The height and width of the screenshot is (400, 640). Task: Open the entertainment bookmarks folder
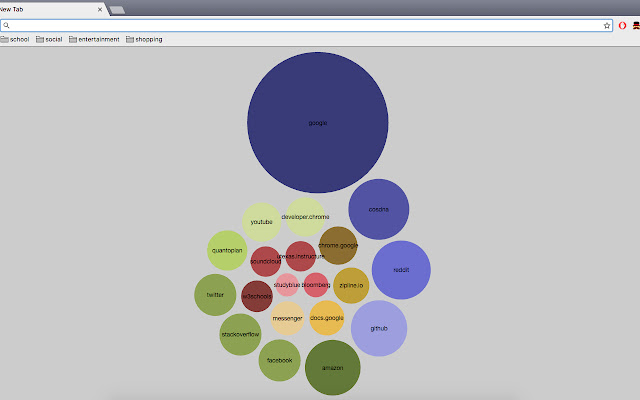94,39
